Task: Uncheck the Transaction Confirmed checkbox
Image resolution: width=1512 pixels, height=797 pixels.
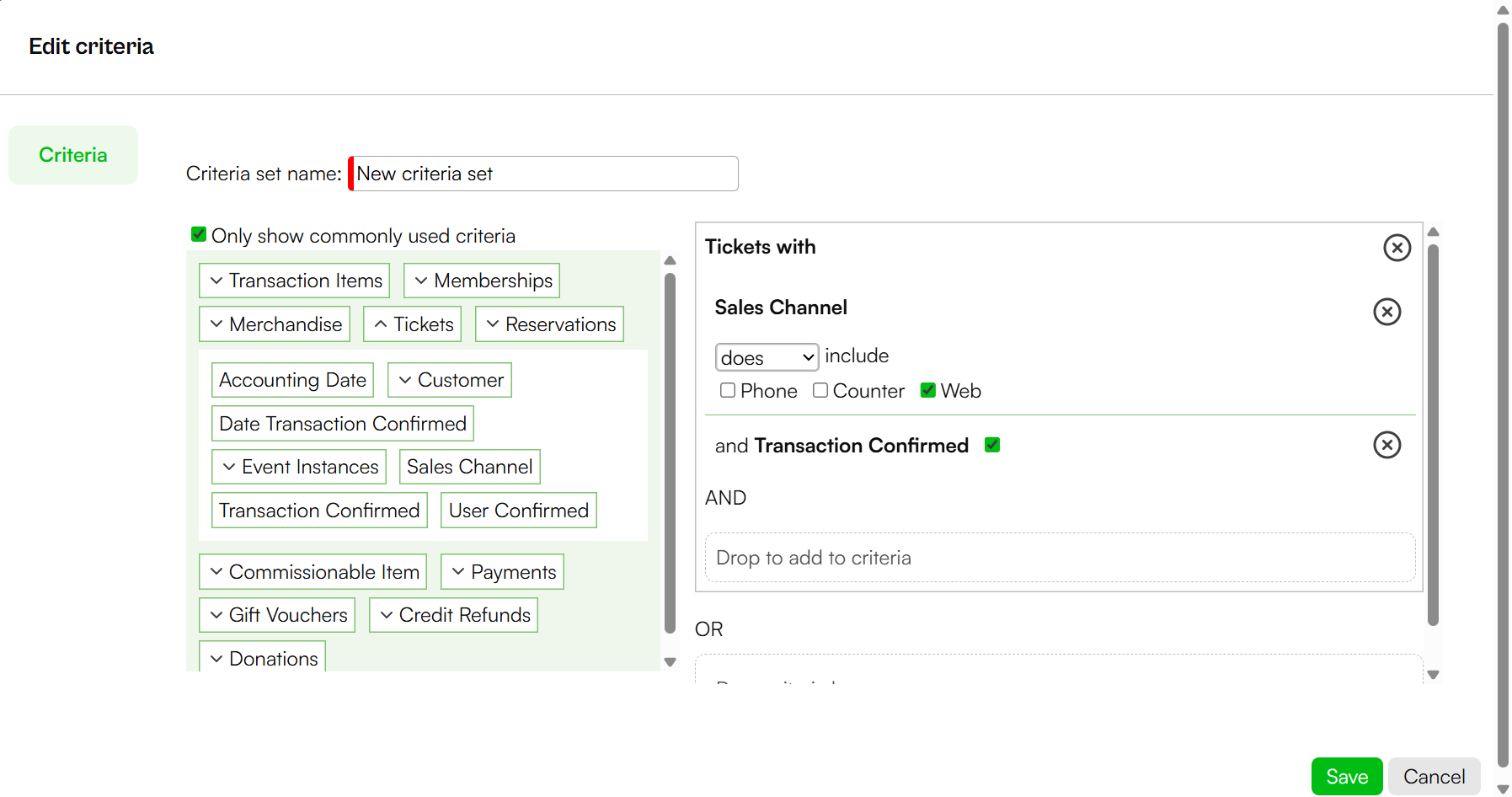Action: click(992, 445)
